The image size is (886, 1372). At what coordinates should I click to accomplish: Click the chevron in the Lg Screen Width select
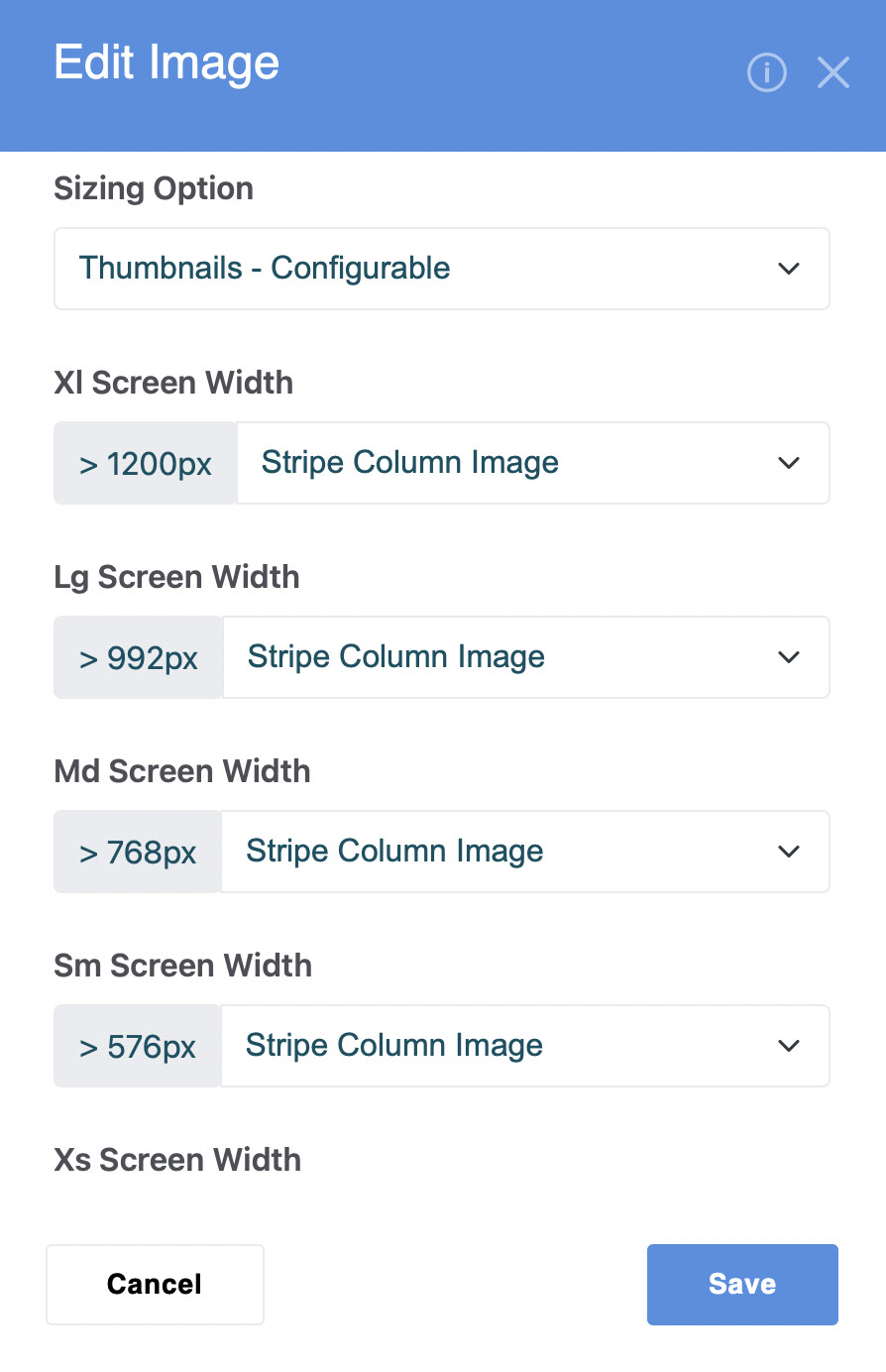click(789, 657)
